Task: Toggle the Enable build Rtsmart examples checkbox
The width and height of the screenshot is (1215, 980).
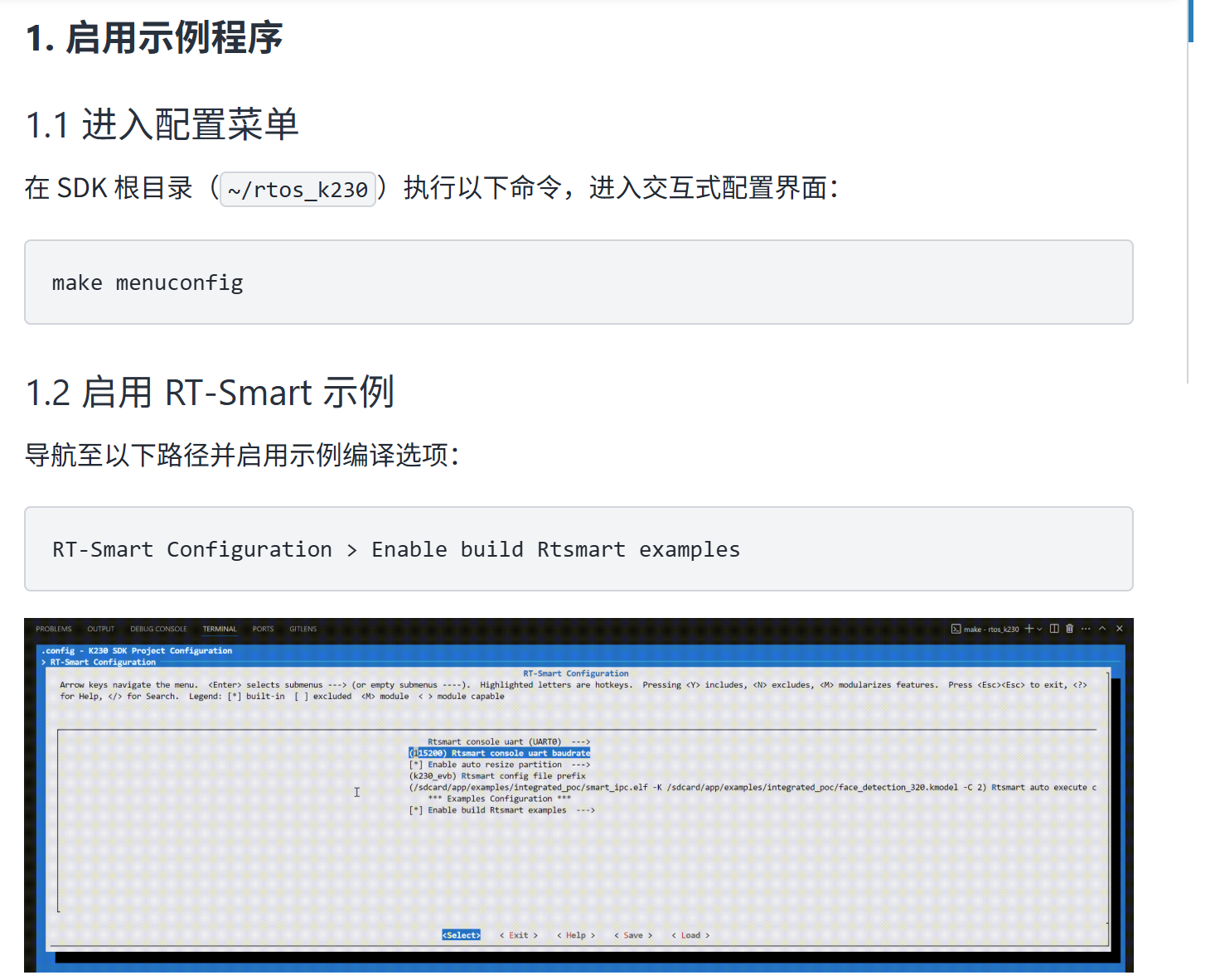Action: coord(416,810)
